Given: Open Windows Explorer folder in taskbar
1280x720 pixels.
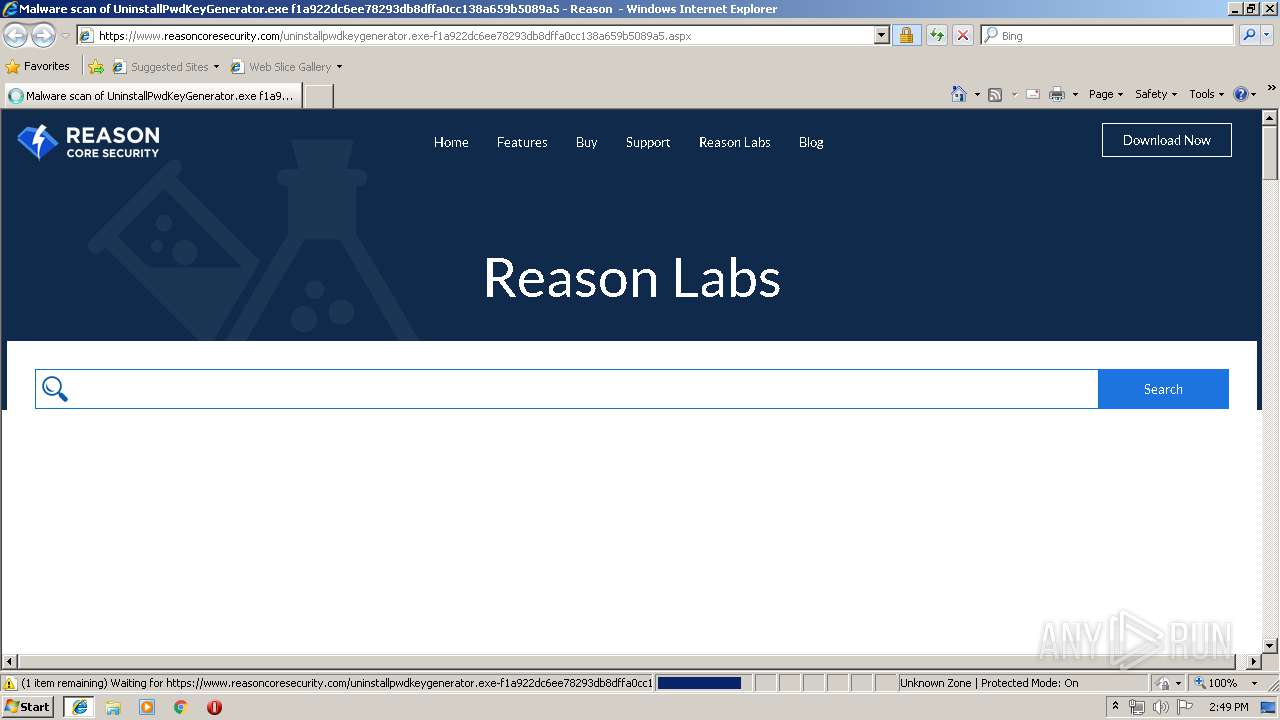Looking at the screenshot, I should 113,707.
